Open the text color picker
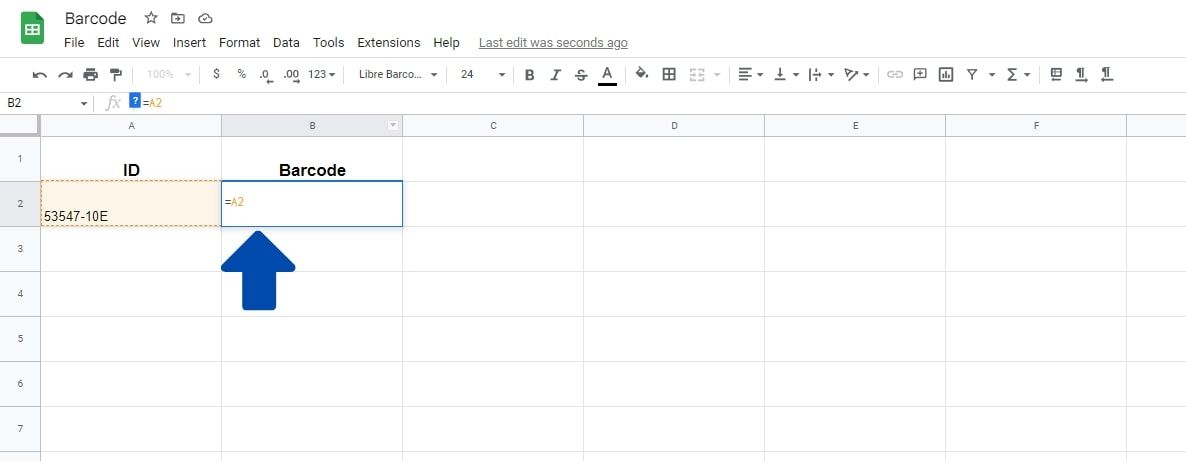Screen dimensions: 1186x461 (607, 74)
